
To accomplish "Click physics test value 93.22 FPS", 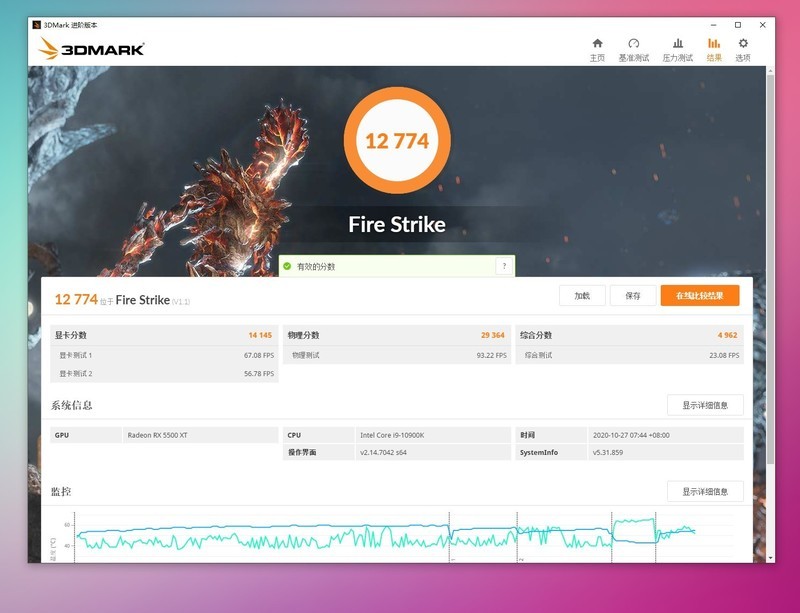I will coord(491,355).
